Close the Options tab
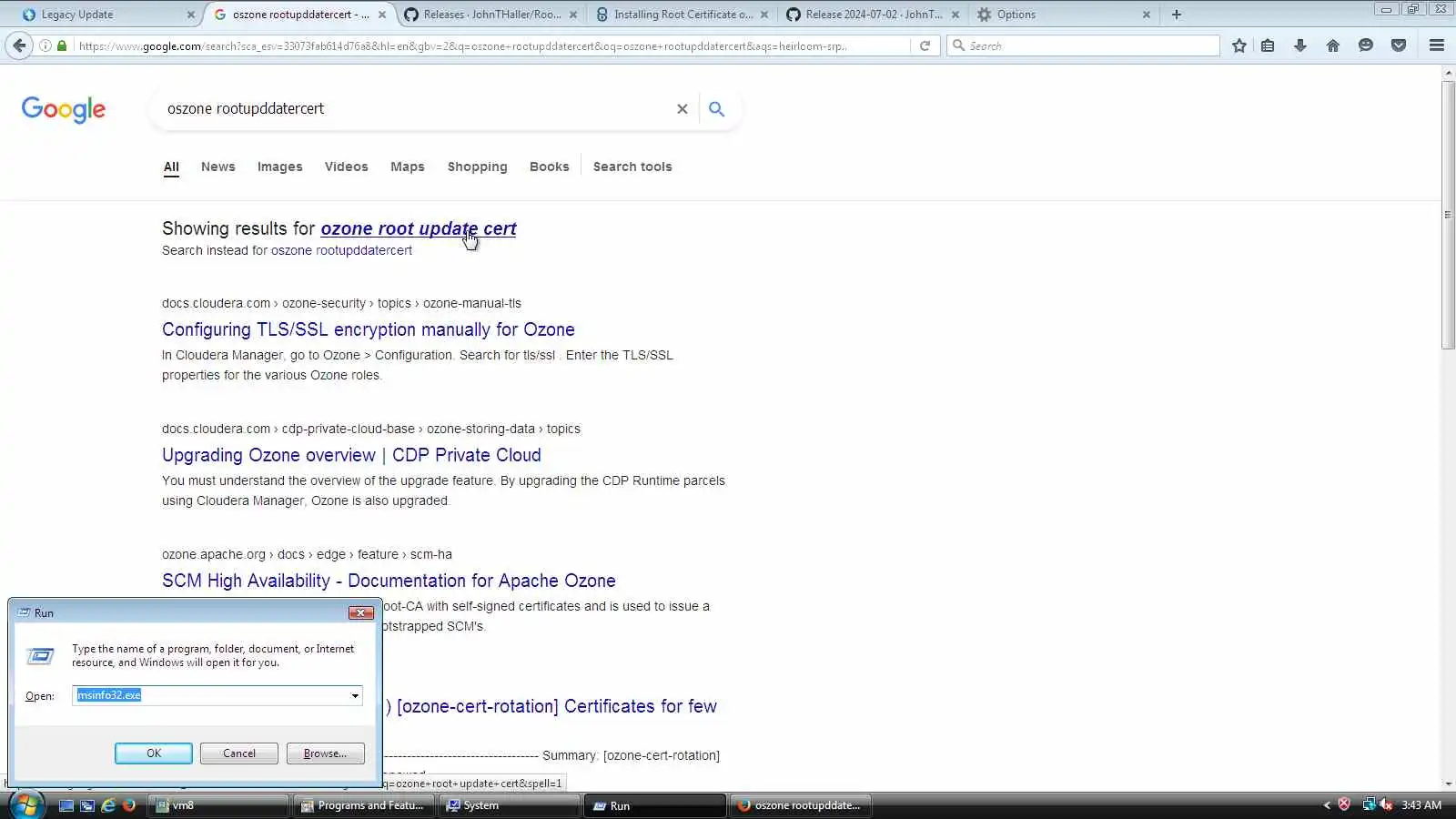 click(x=1146, y=15)
